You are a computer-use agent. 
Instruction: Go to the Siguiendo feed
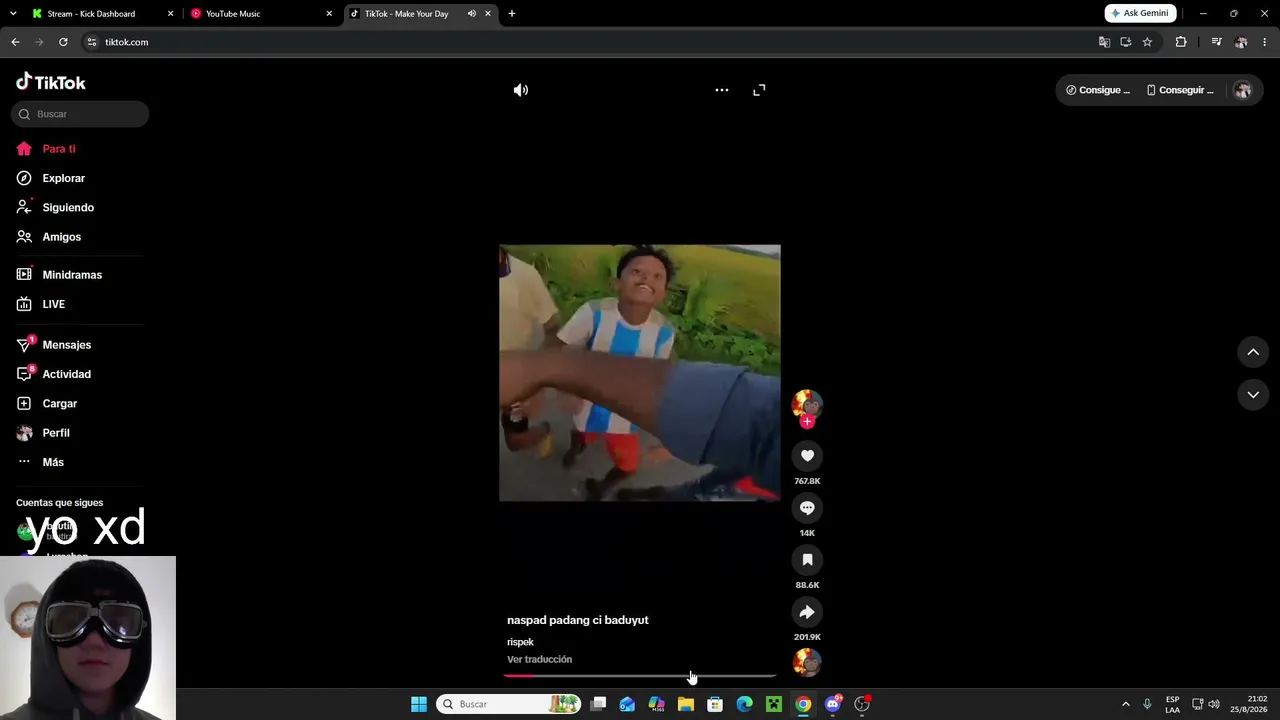coord(68,207)
